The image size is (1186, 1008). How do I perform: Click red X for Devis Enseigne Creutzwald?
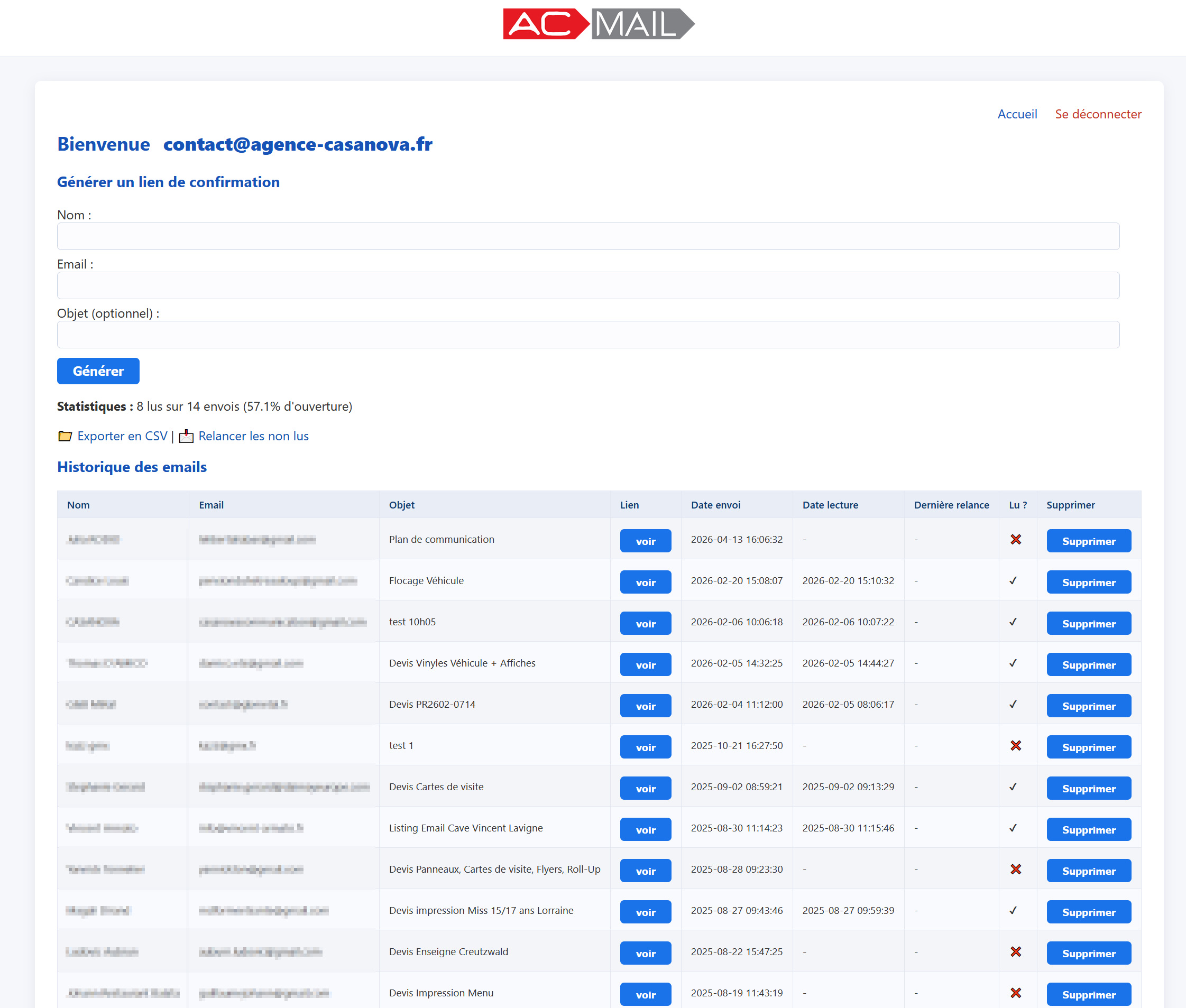[1015, 951]
